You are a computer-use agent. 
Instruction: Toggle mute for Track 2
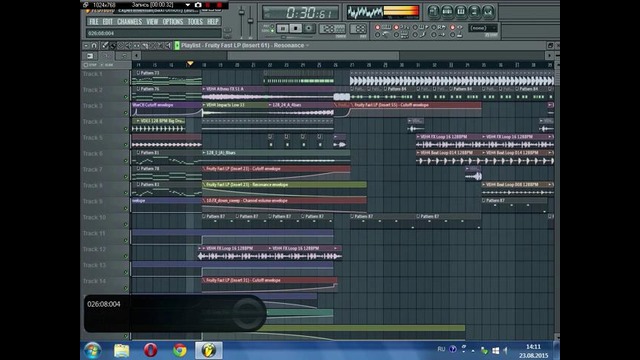point(126,97)
